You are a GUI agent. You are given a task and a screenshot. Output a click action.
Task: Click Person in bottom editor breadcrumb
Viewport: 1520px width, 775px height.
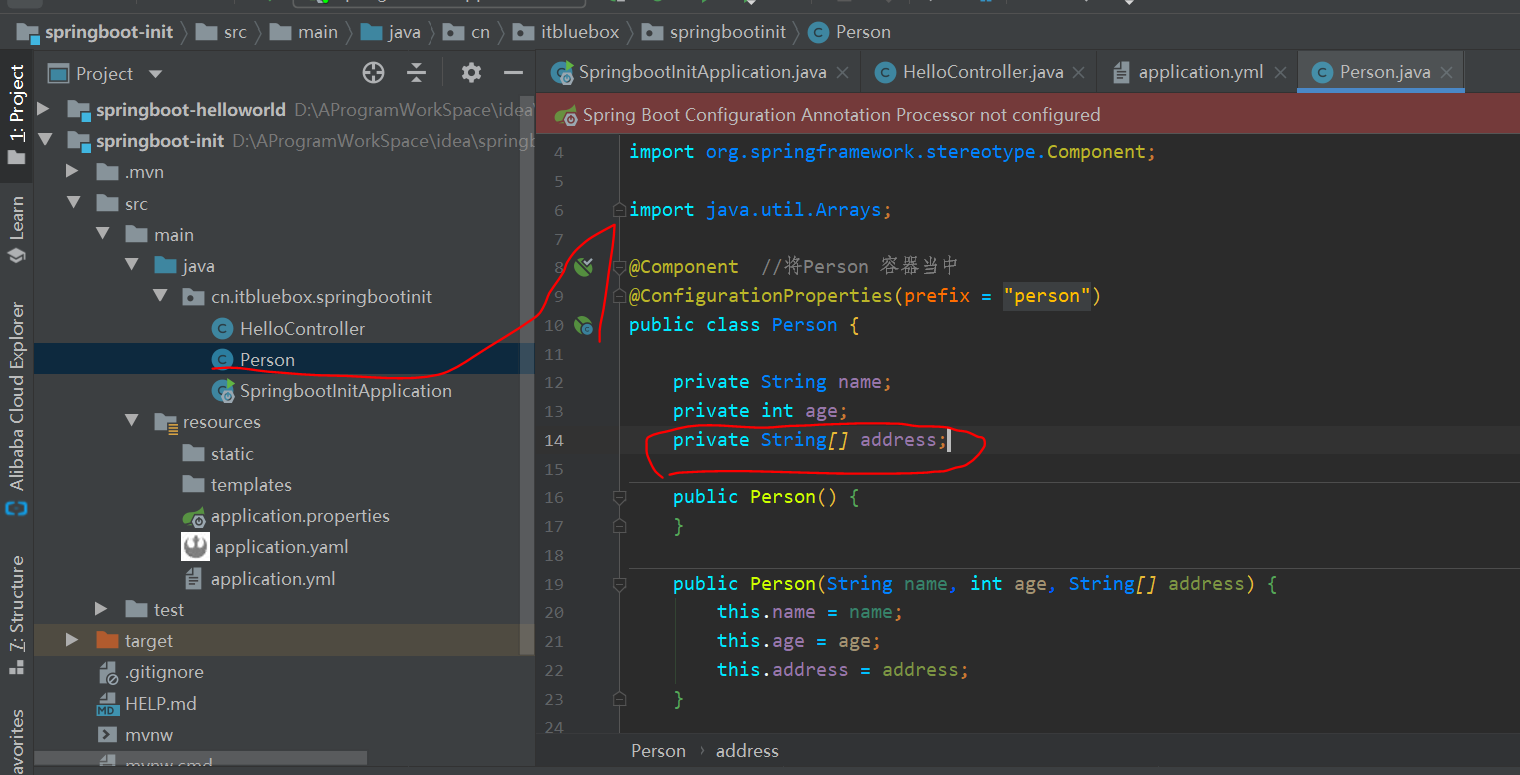click(x=658, y=750)
